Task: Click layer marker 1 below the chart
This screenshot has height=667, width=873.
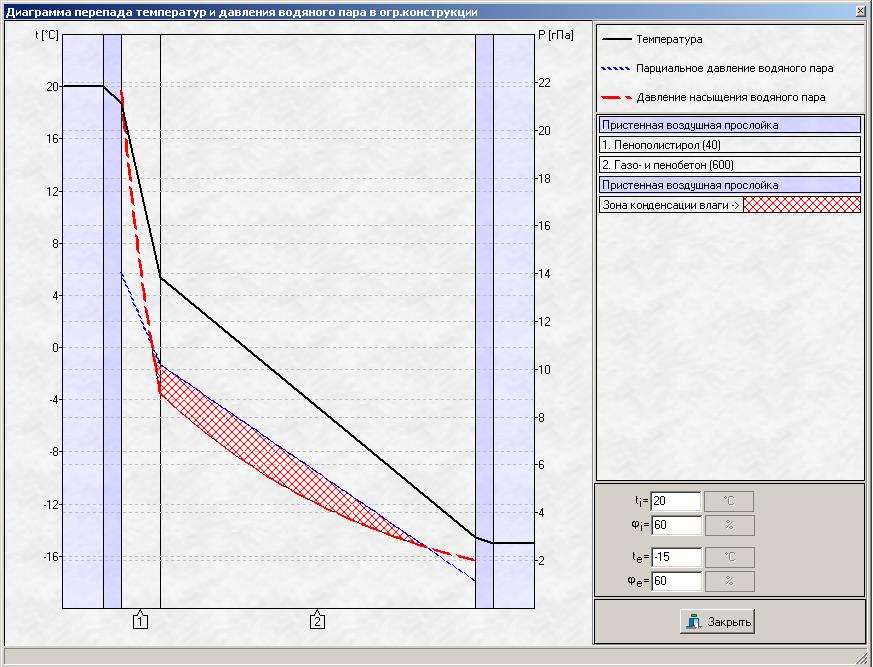Action: 141,621
